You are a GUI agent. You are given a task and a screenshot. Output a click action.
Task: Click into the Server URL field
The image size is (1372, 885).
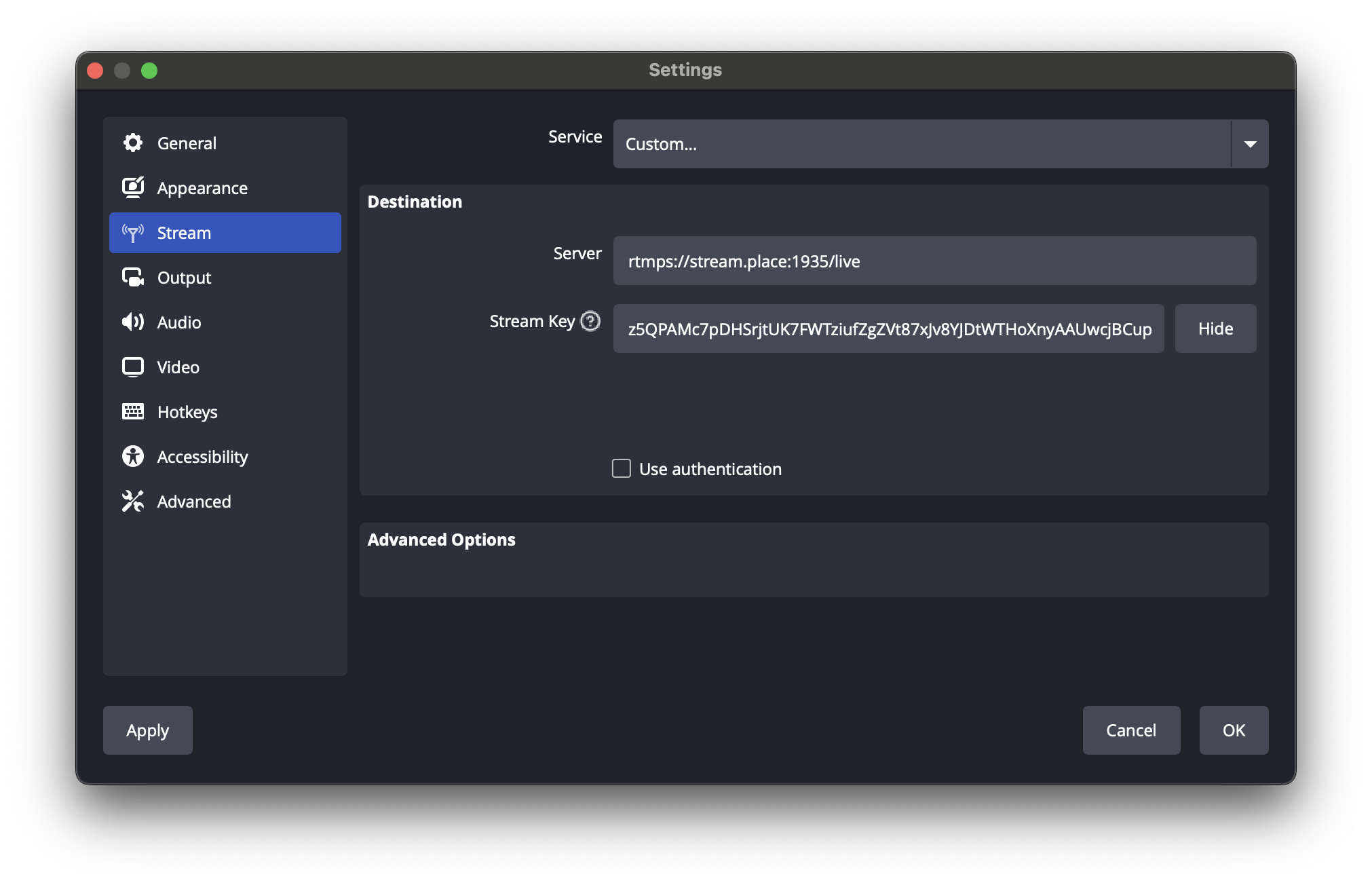coord(934,261)
